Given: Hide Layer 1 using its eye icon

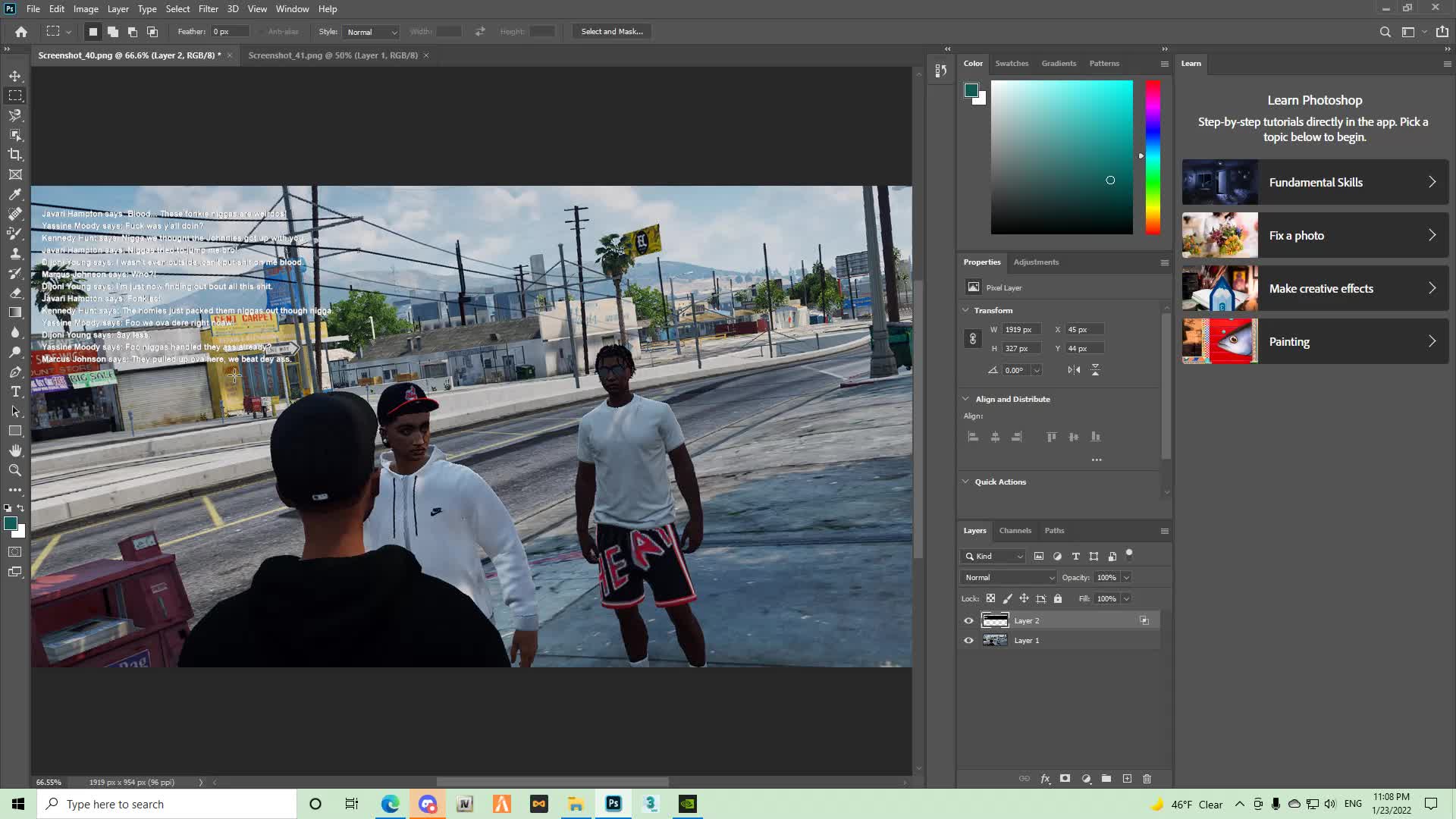Looking at the screenshot, I should click(x=968, y=641).
